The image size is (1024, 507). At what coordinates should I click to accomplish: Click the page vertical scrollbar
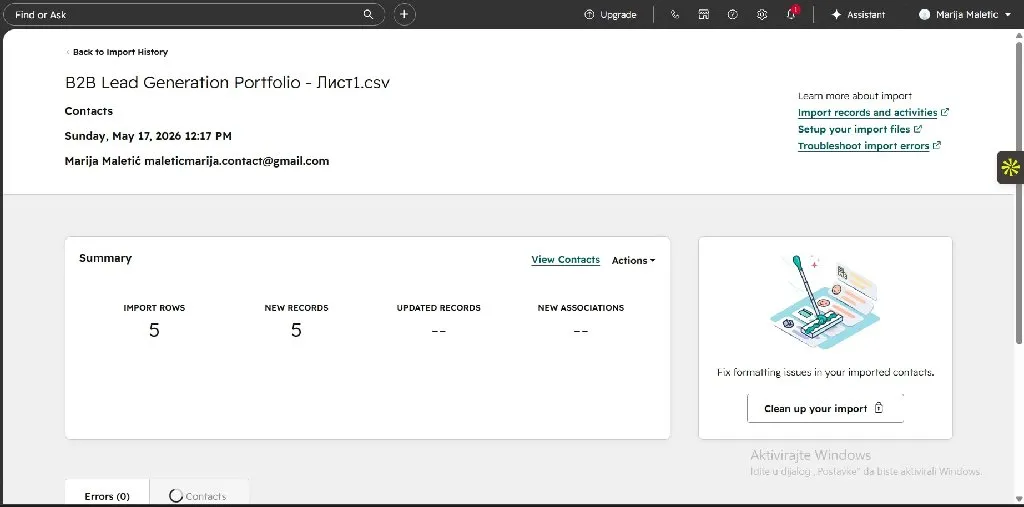pos(1019,191)
